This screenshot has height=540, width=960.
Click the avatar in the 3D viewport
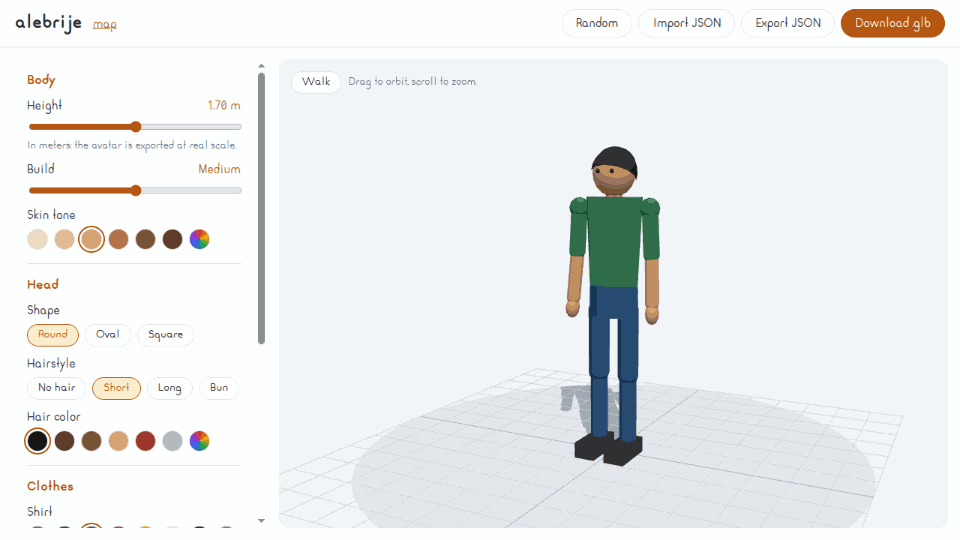click(x=614, y=304)
